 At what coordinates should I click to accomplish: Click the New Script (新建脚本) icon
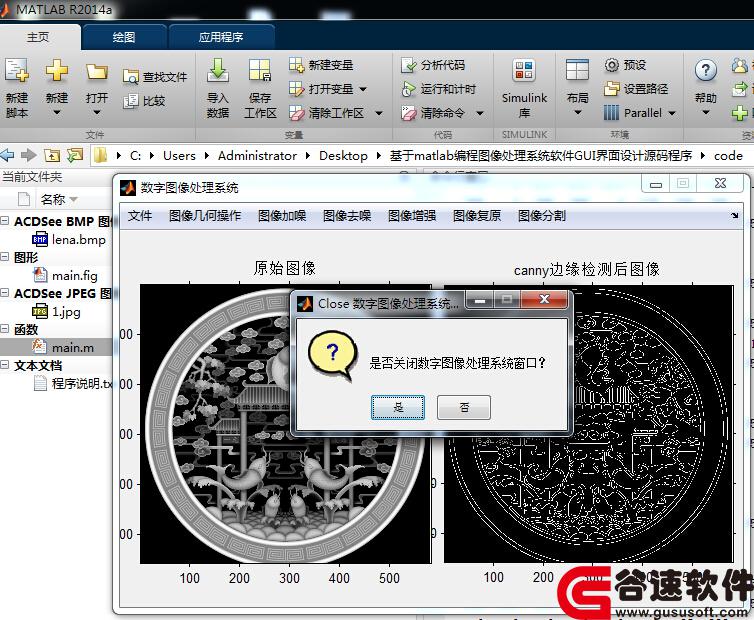click(x=17, y=71)
